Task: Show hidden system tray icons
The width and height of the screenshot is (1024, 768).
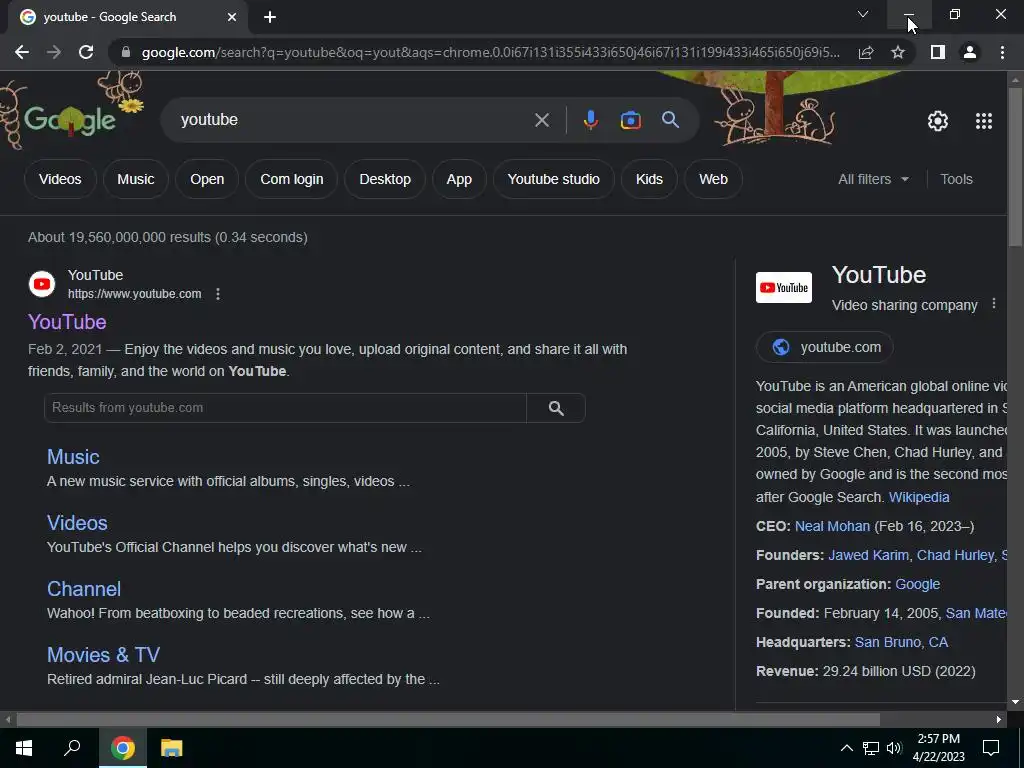Action: coord(846,748)
